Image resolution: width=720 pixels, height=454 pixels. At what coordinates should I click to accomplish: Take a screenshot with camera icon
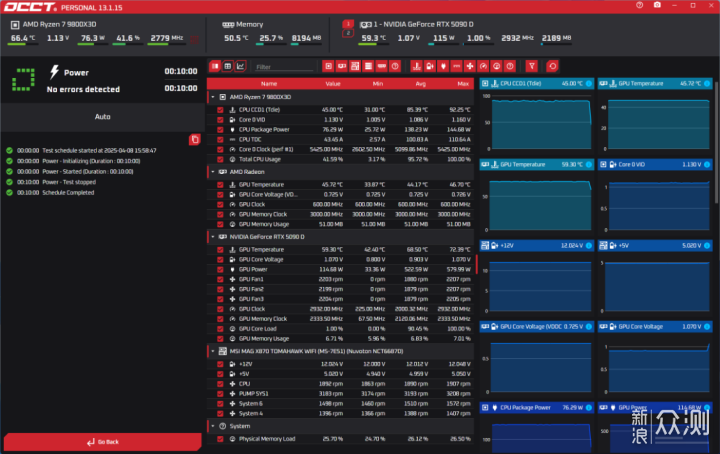(657, 5)
